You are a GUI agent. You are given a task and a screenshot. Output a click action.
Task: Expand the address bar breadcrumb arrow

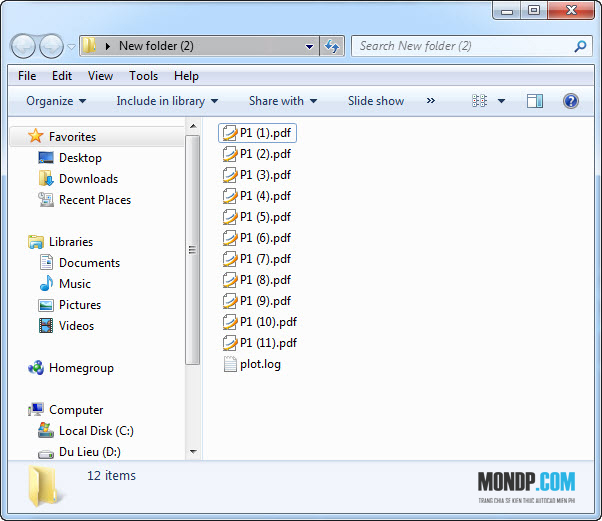coord(108,46)
